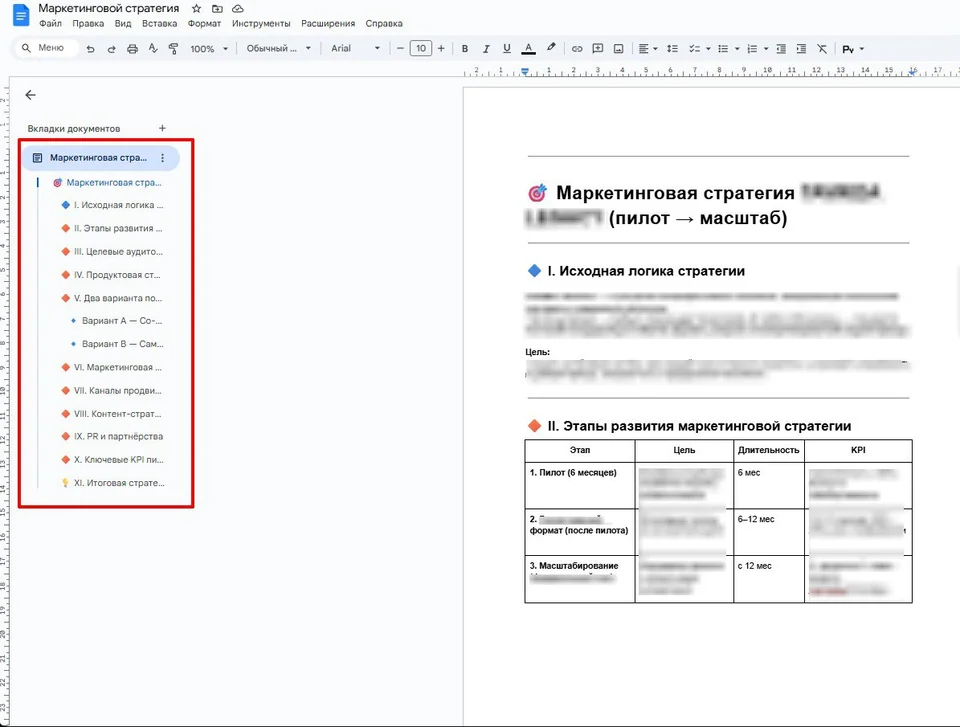
Task: Open options for Маркетинговая стра... tab
Action: 162,158
